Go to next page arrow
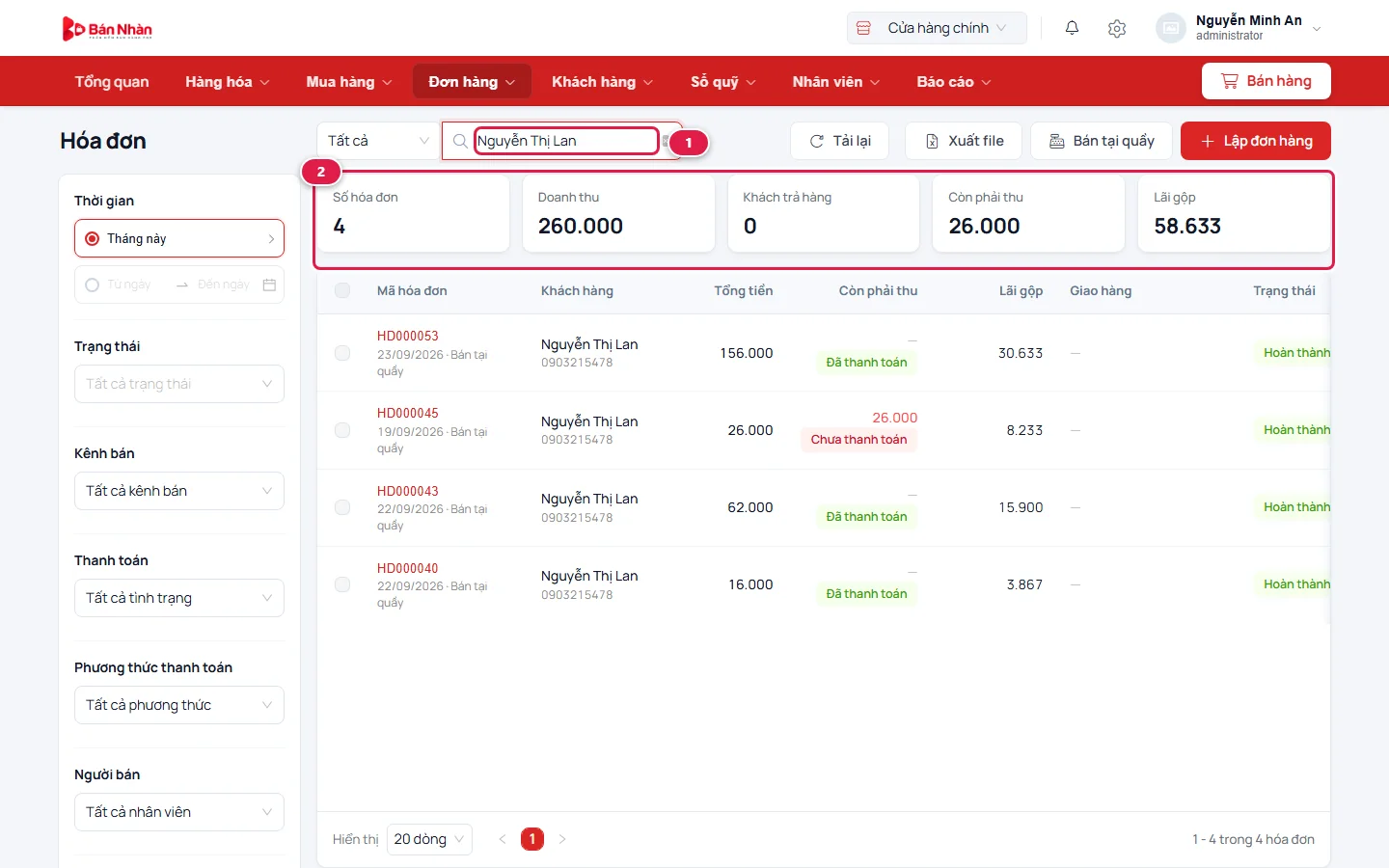The height and width of the screenshot is (868, 1389). tap(562, 839)
